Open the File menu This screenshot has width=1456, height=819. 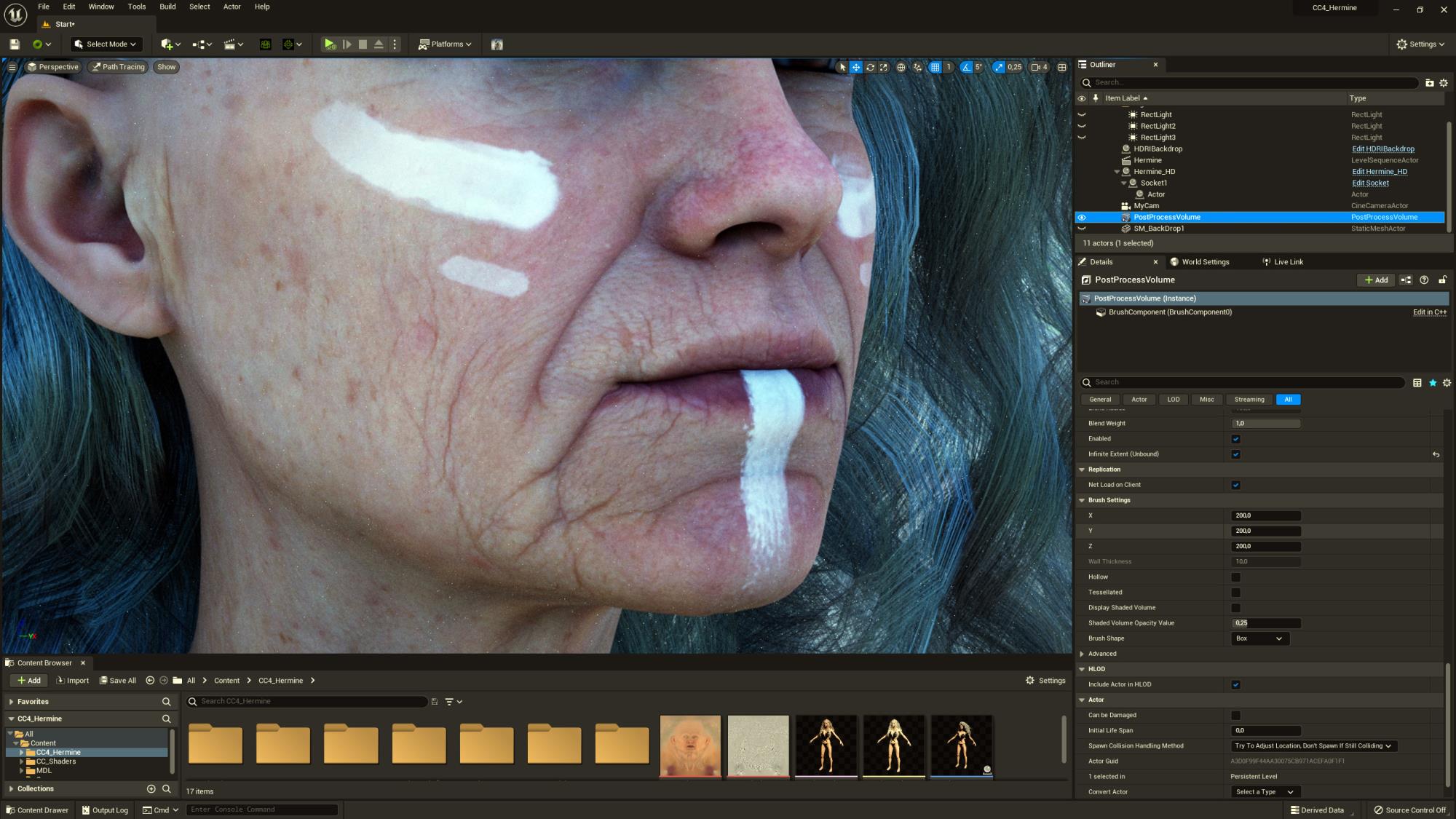click(x=44, y=7)
